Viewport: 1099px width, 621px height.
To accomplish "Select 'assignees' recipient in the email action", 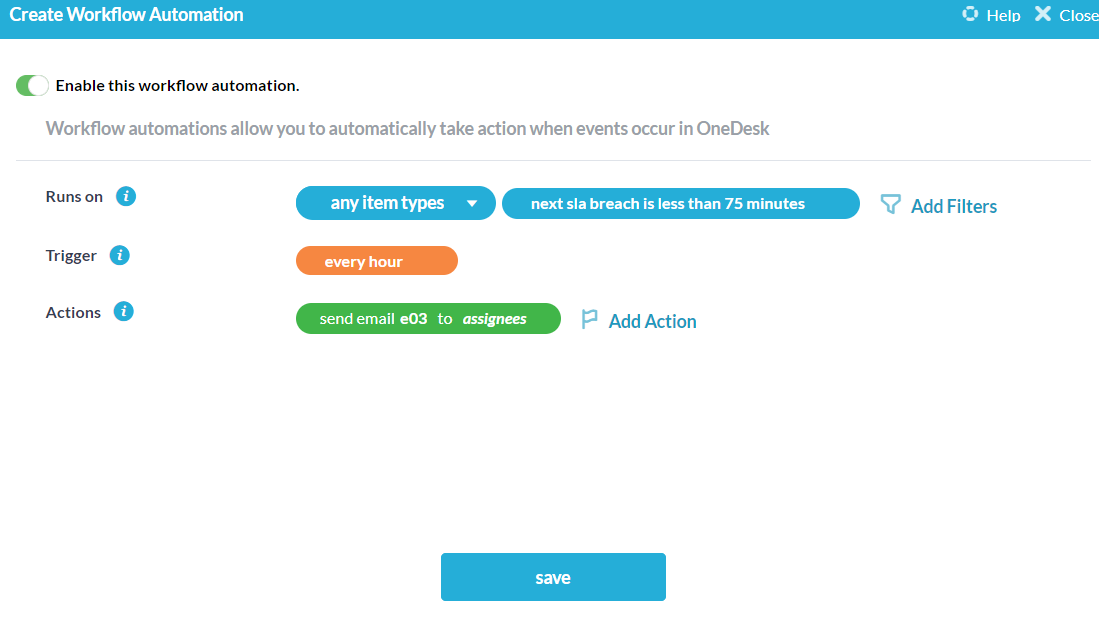I will pos(494,319).
